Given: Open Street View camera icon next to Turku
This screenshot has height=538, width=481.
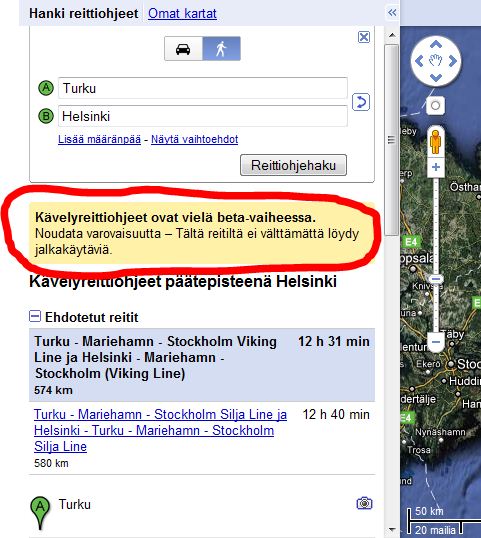Looking at the screenshot, I should (364, 503).
